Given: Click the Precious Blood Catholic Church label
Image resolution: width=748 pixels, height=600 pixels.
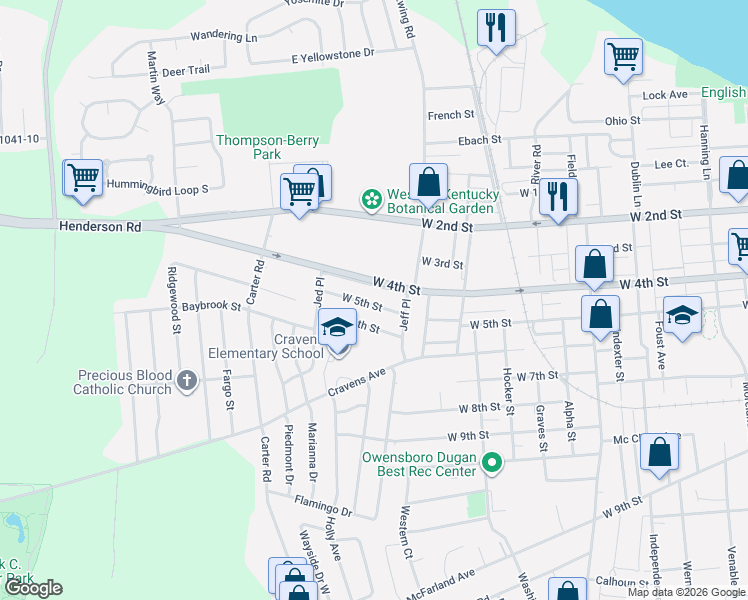Looking at the screenshot, I should pos(123,382).
